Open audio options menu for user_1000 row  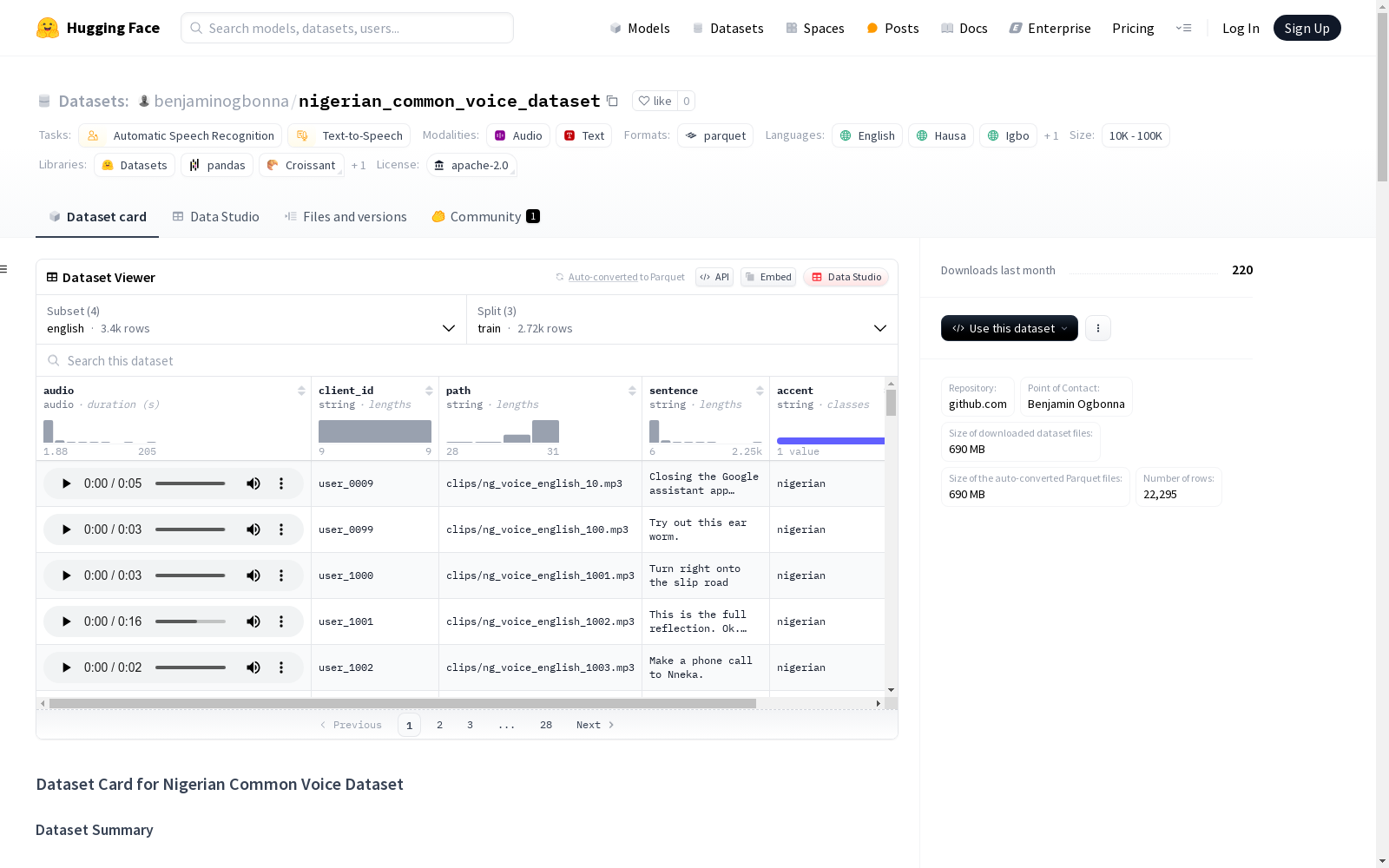click(281, 575)
